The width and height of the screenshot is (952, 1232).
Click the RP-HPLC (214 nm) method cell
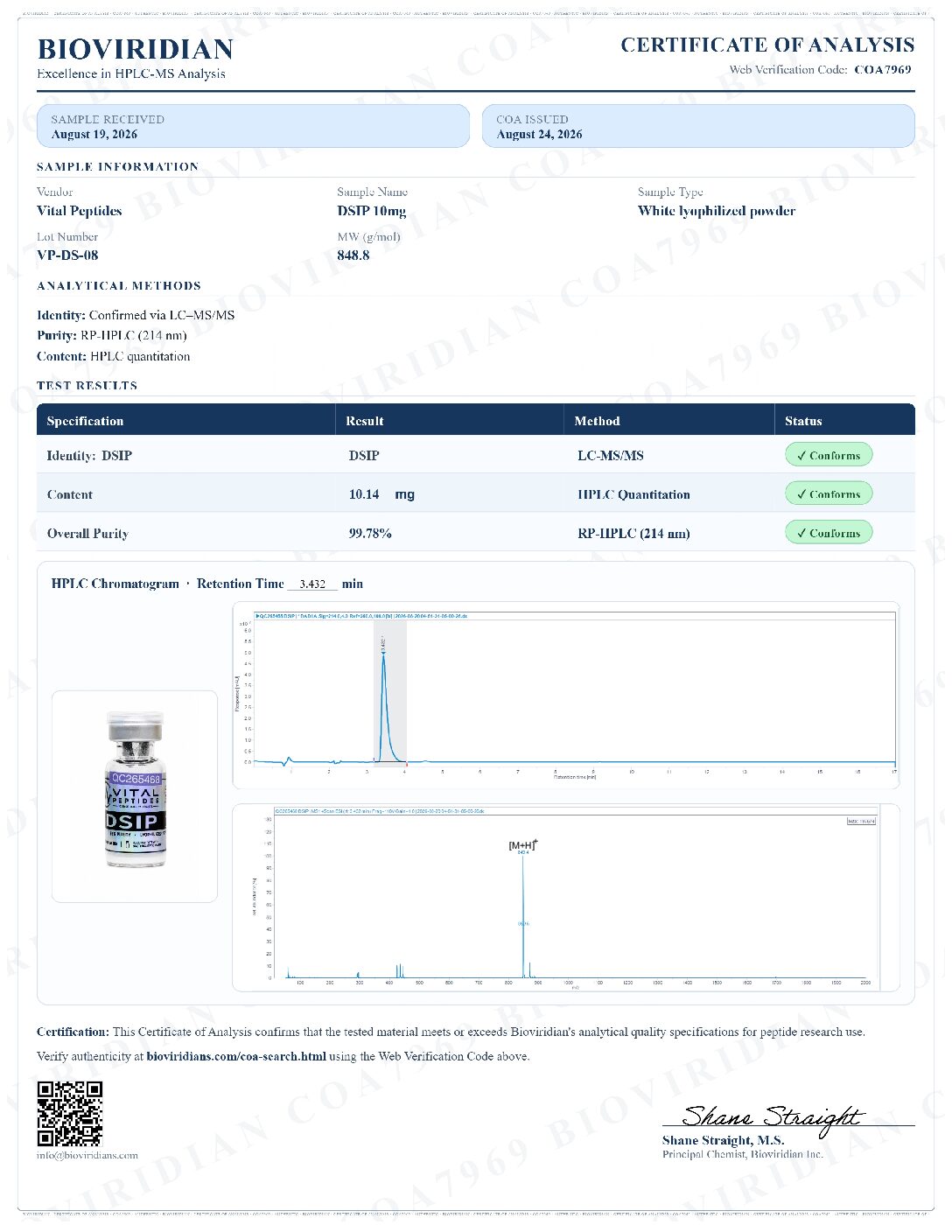point(633,534)
